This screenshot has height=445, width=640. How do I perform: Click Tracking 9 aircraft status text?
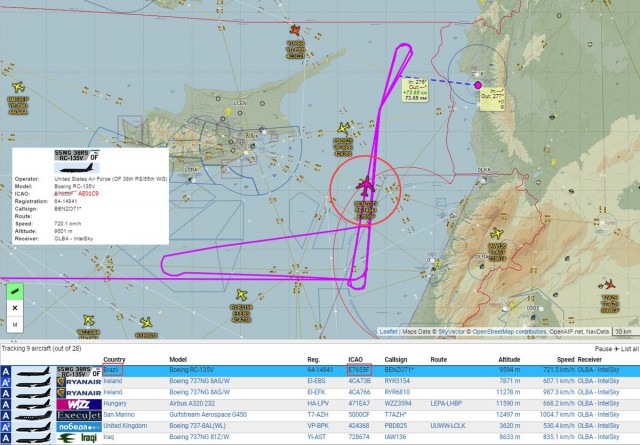pyautogui.click(x=41, y=349)
